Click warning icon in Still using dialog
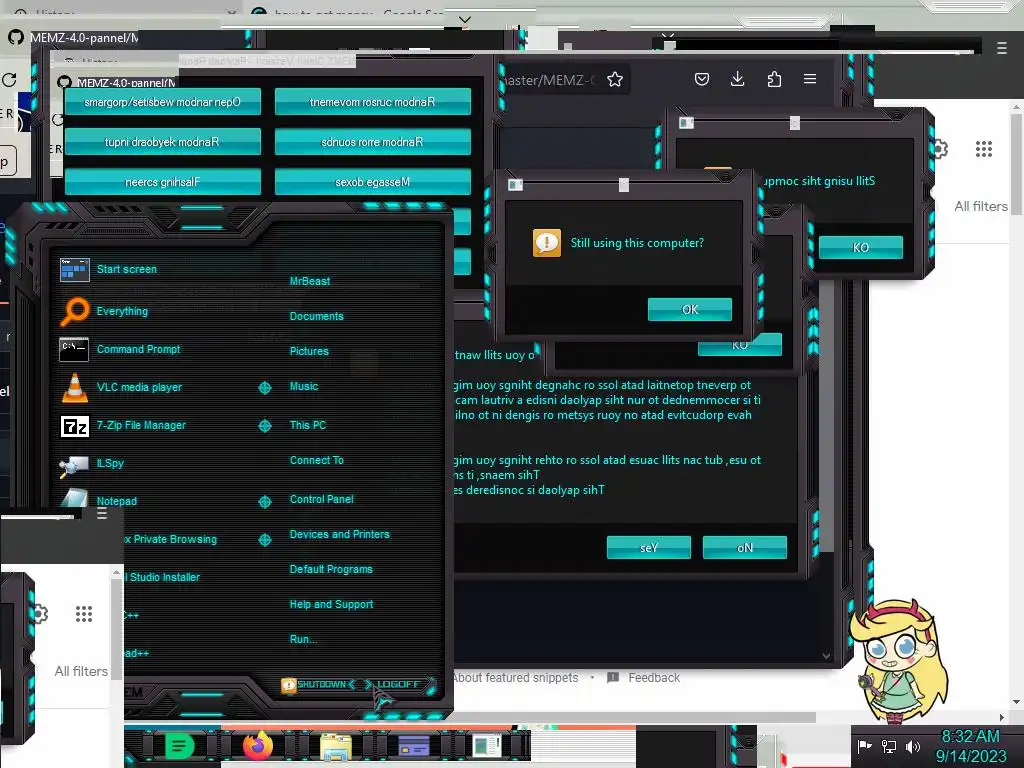The width and height of the screenshot is (1024, 768). coord(547,243)
